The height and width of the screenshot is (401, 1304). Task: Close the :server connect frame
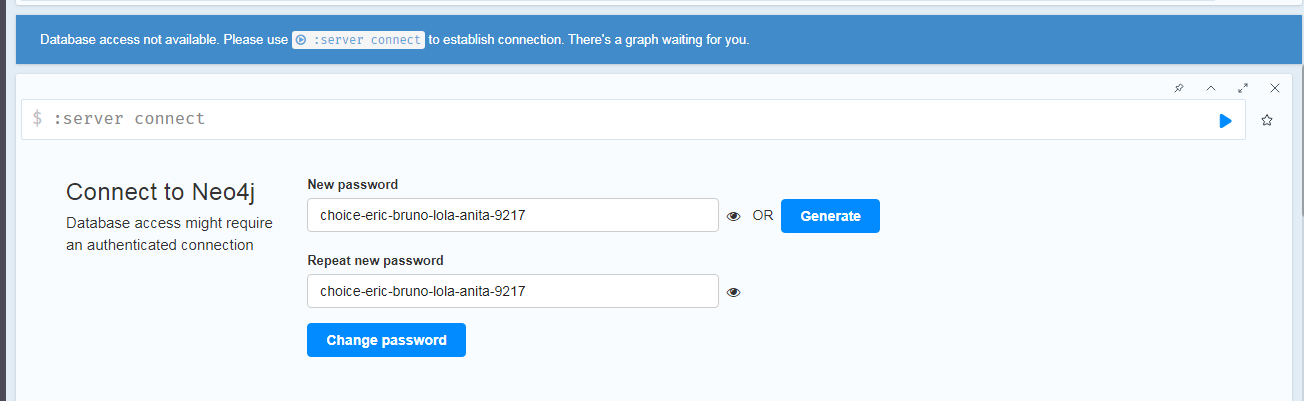click(x=1275, y=88)
